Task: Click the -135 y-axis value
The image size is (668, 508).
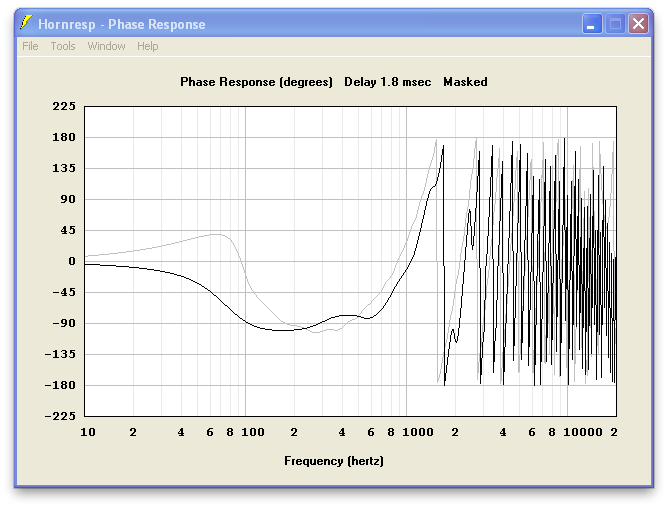Action: [x=60, y=354]
